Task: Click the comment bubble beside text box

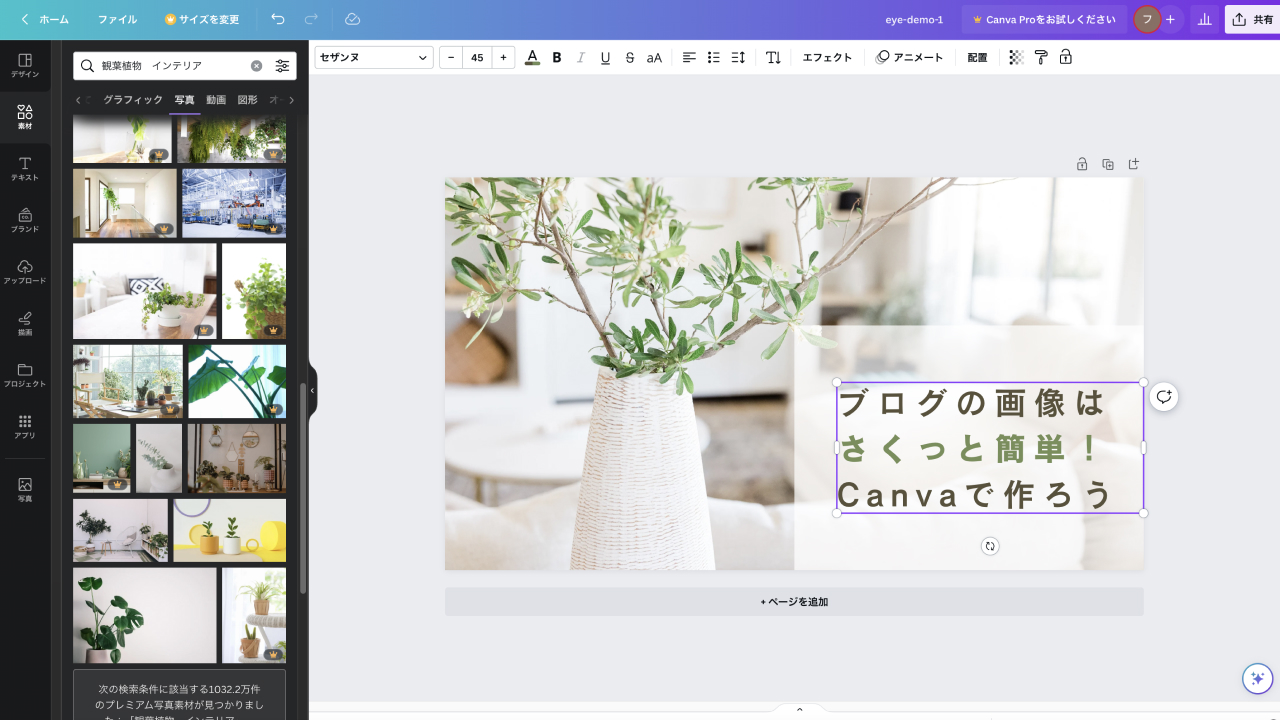Action: (1164, 397)
